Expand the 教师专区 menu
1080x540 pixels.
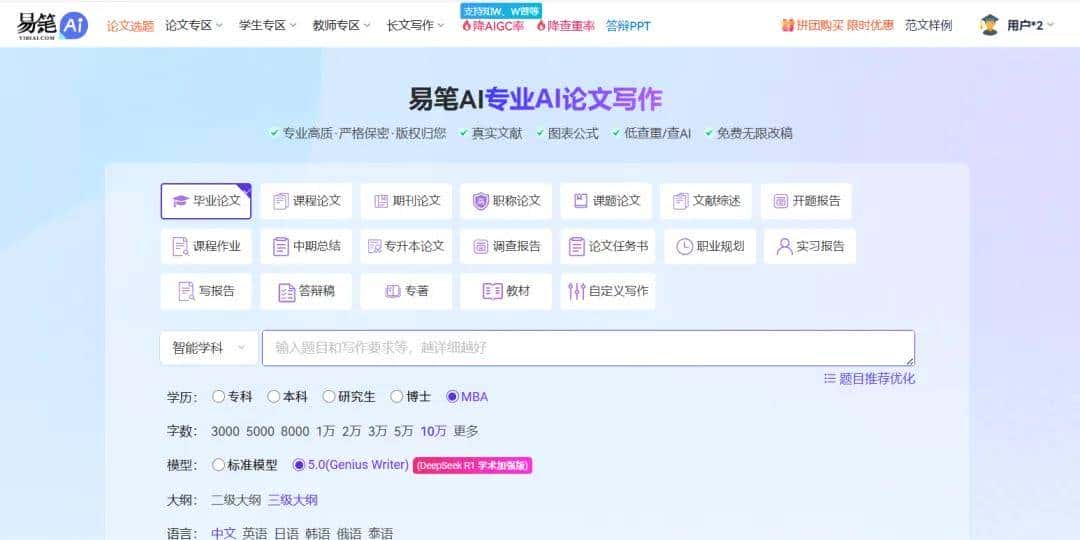coord(342,25)
